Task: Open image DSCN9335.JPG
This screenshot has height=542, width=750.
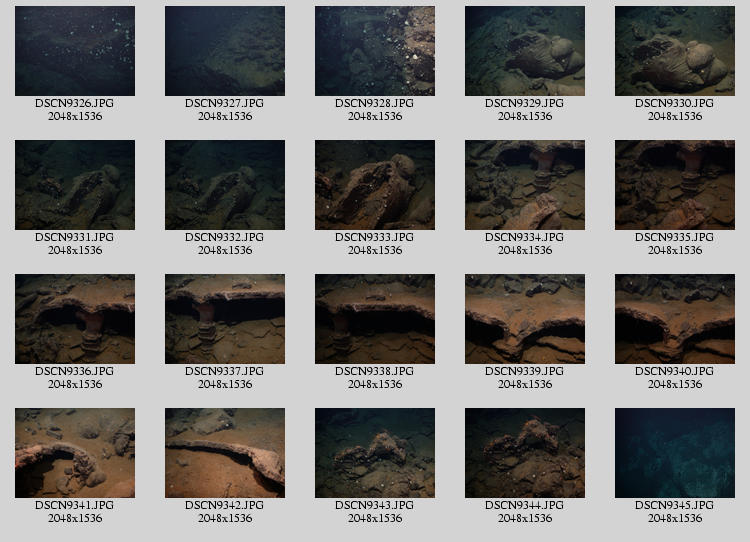Action: point(675,185)
